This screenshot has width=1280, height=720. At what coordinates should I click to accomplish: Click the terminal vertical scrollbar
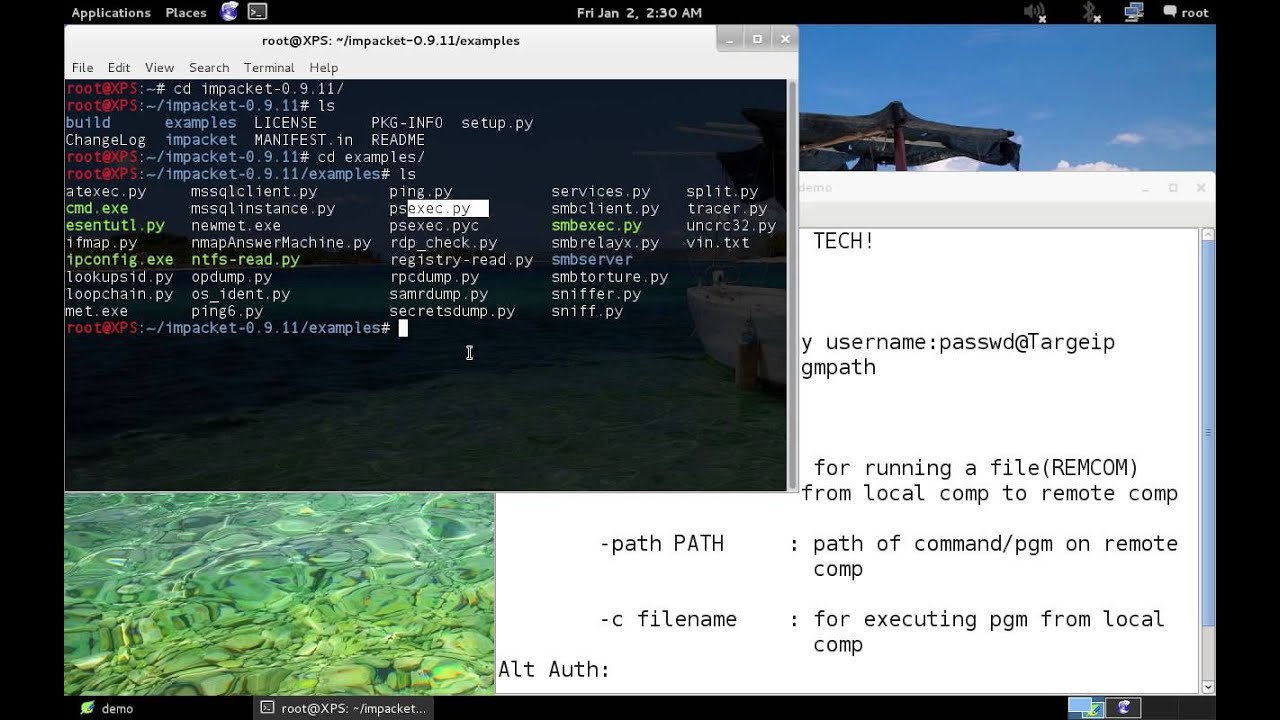click(792, 285)
